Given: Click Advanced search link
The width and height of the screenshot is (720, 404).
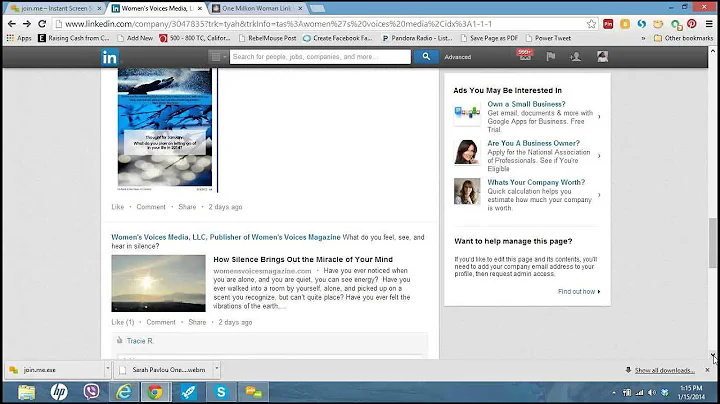Looking at the screenshot, I should [457, 57].
